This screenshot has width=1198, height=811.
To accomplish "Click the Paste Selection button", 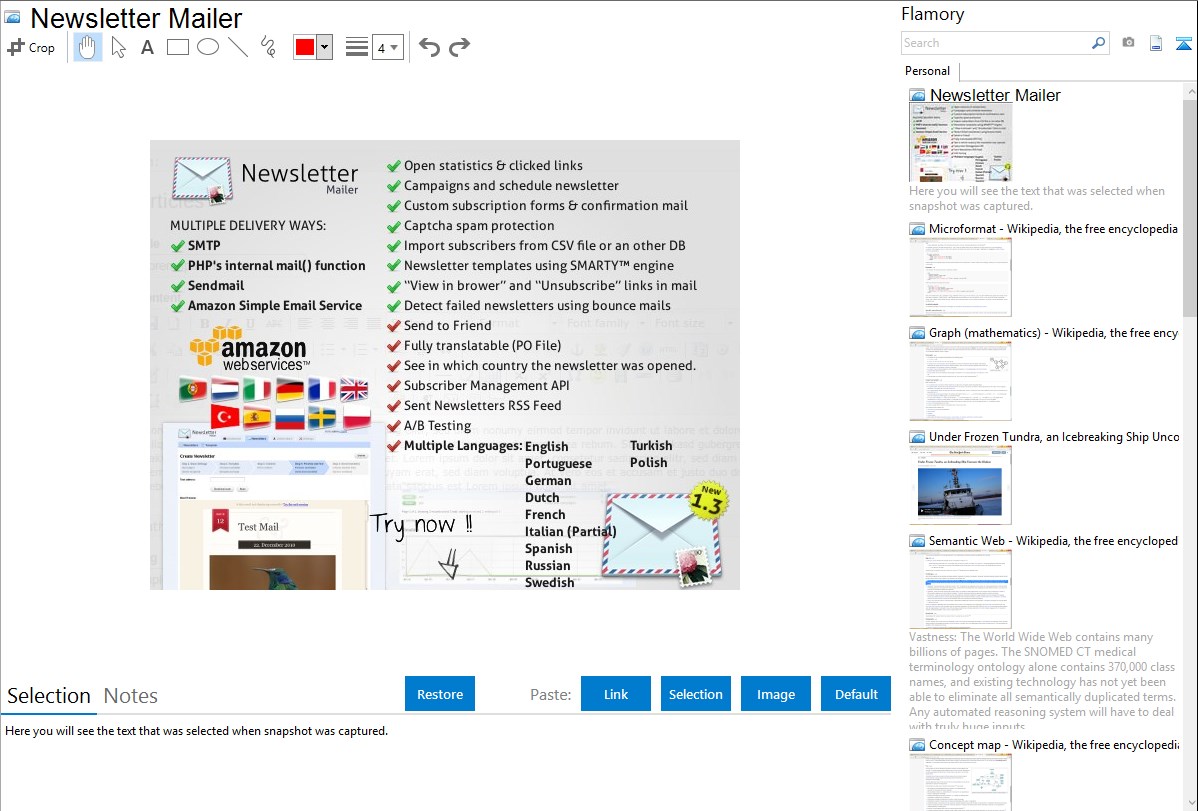I will coord(695,694).
